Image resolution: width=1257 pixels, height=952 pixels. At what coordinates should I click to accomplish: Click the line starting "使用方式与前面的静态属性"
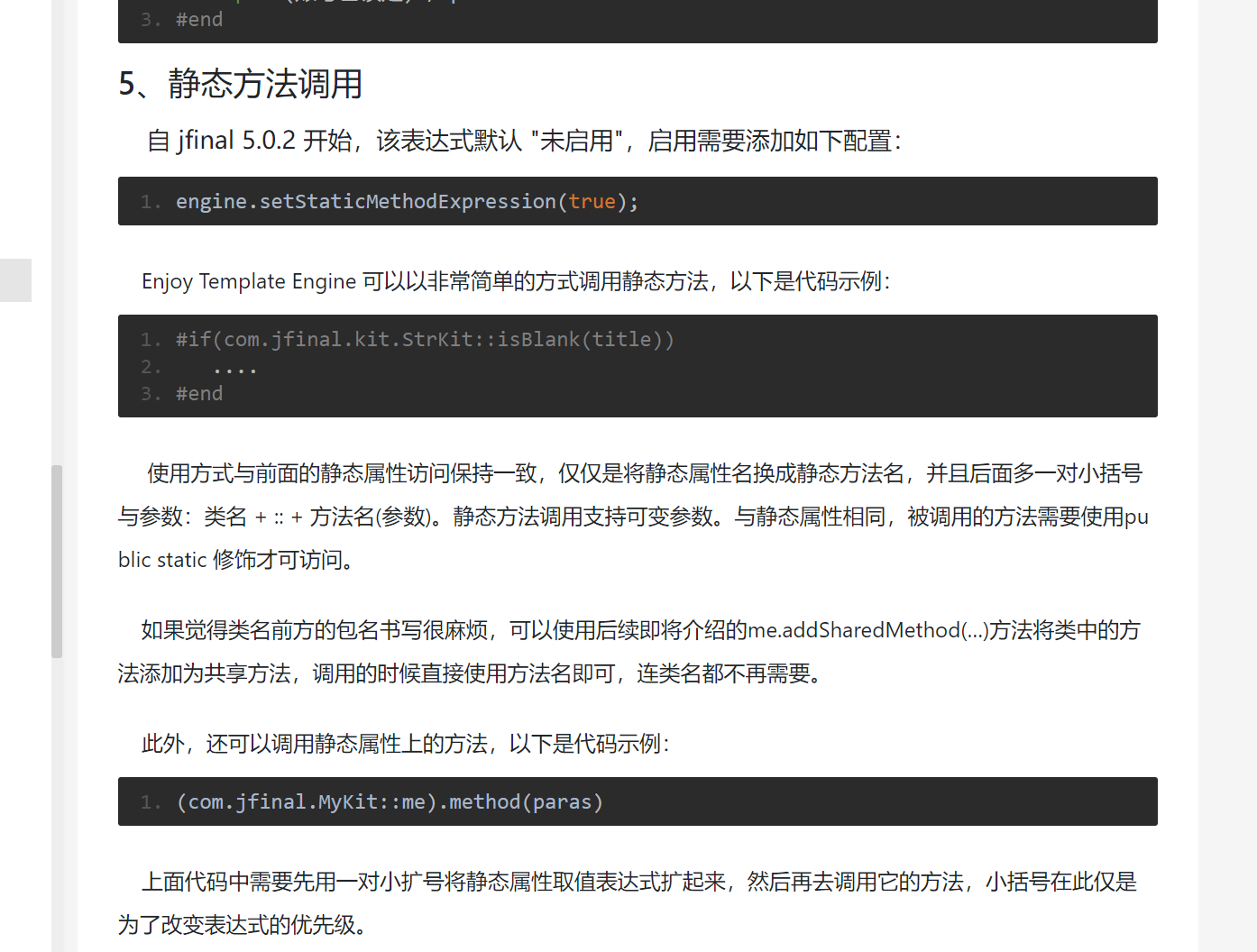644,473
